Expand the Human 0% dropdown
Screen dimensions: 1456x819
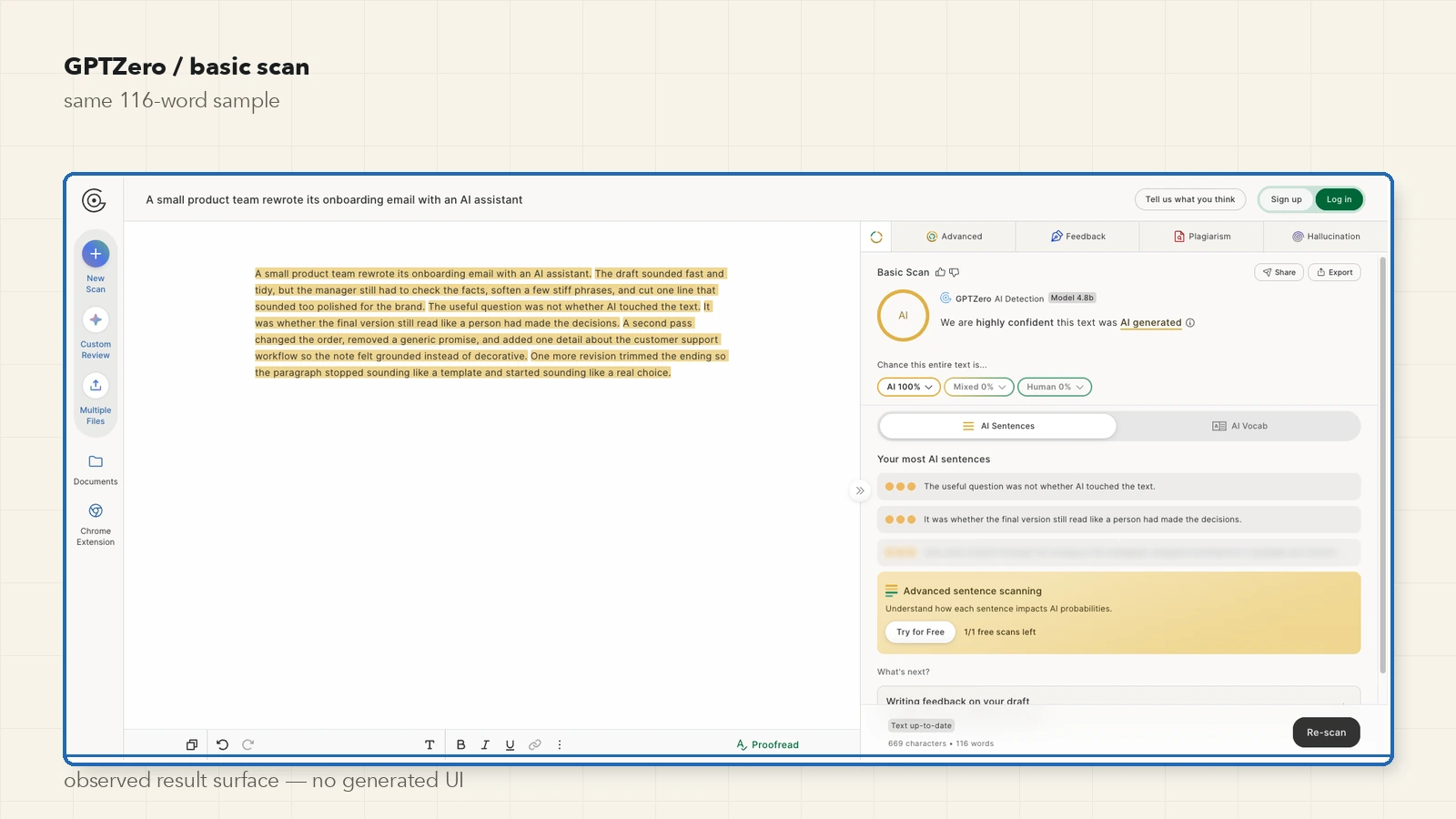tap(1055, 387)
